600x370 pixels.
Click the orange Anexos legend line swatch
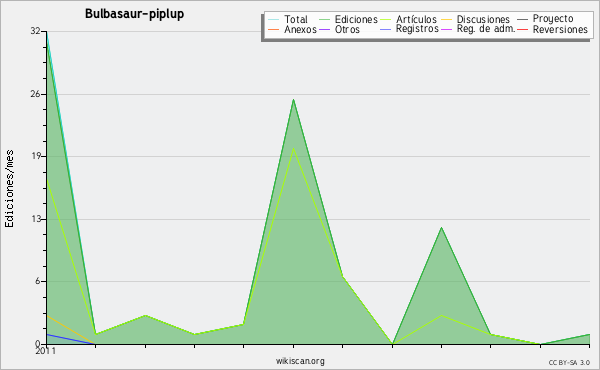pos(274,29)
